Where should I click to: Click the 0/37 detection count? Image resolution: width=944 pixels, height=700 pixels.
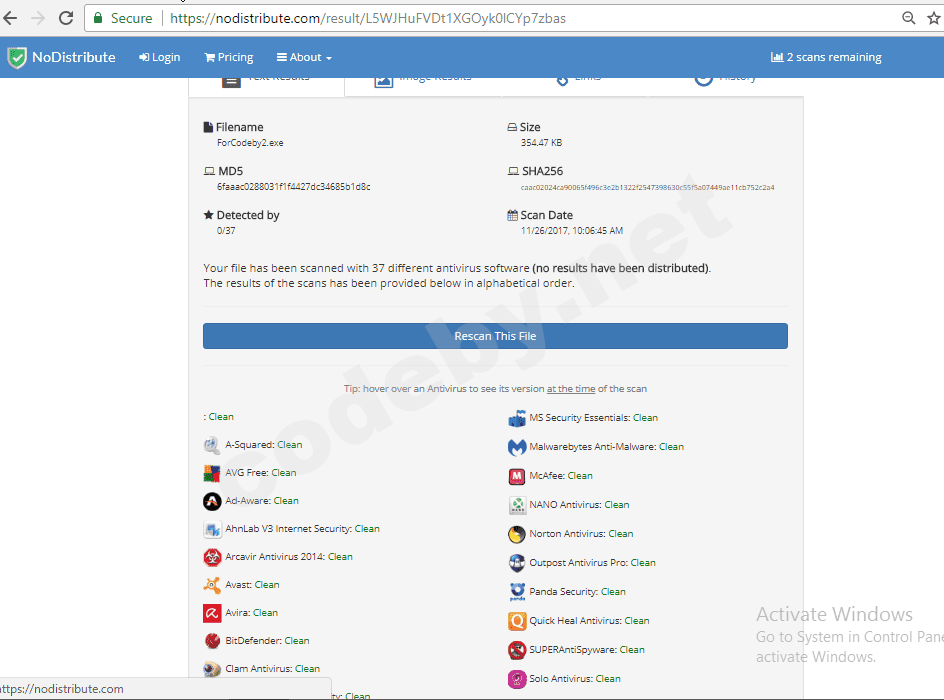[226, 231]
